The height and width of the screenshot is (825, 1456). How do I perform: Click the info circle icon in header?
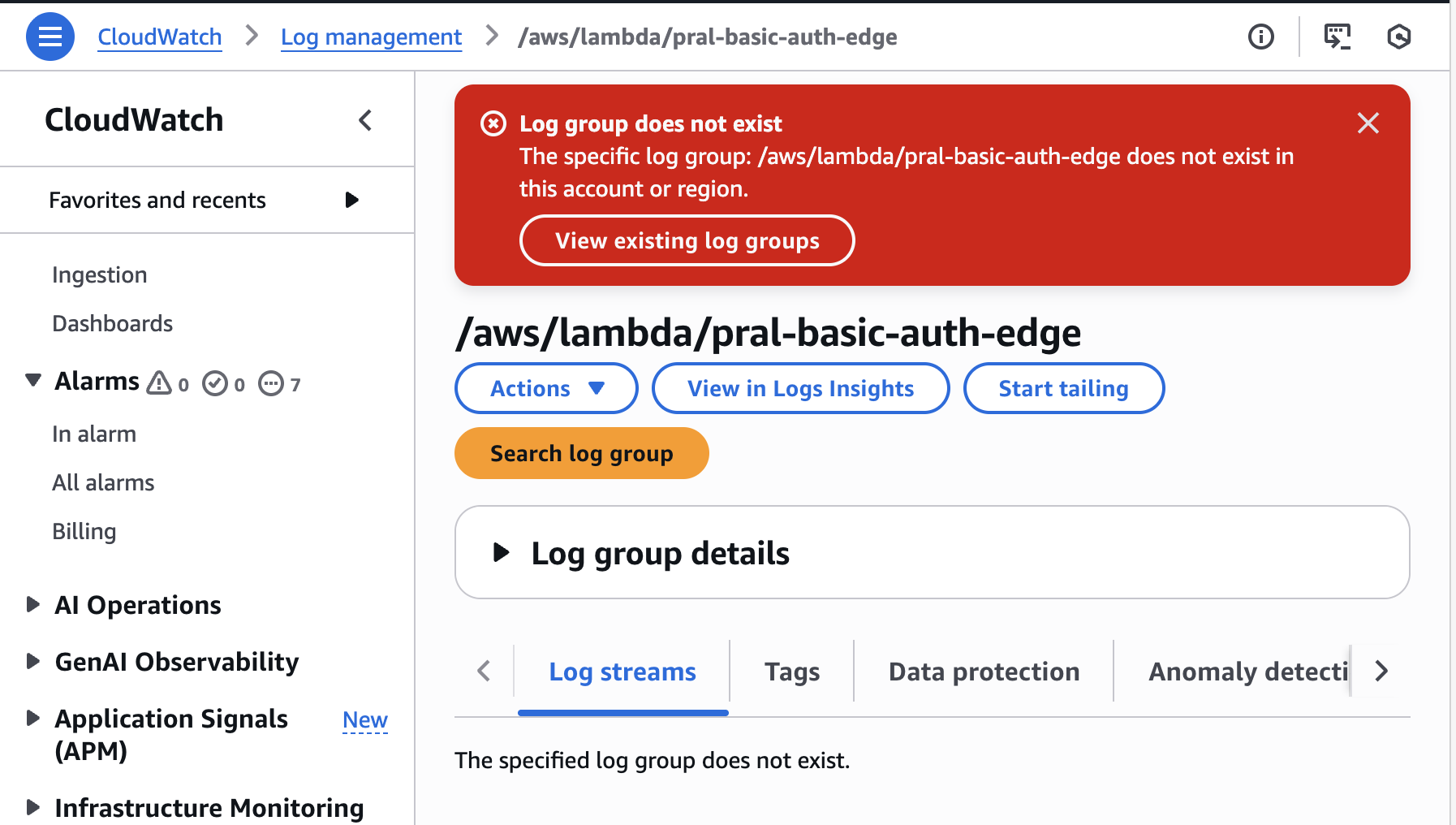(x=1260, y=37)
